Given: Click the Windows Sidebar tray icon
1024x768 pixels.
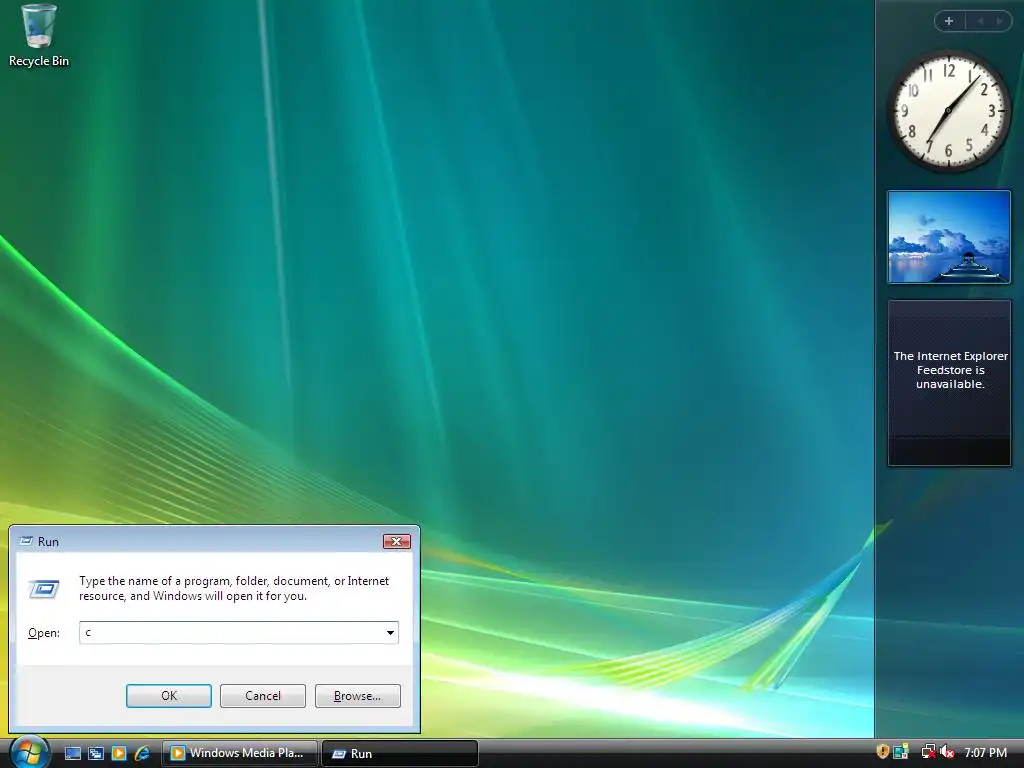Looking at the screenshot, I should coord(901,752).
